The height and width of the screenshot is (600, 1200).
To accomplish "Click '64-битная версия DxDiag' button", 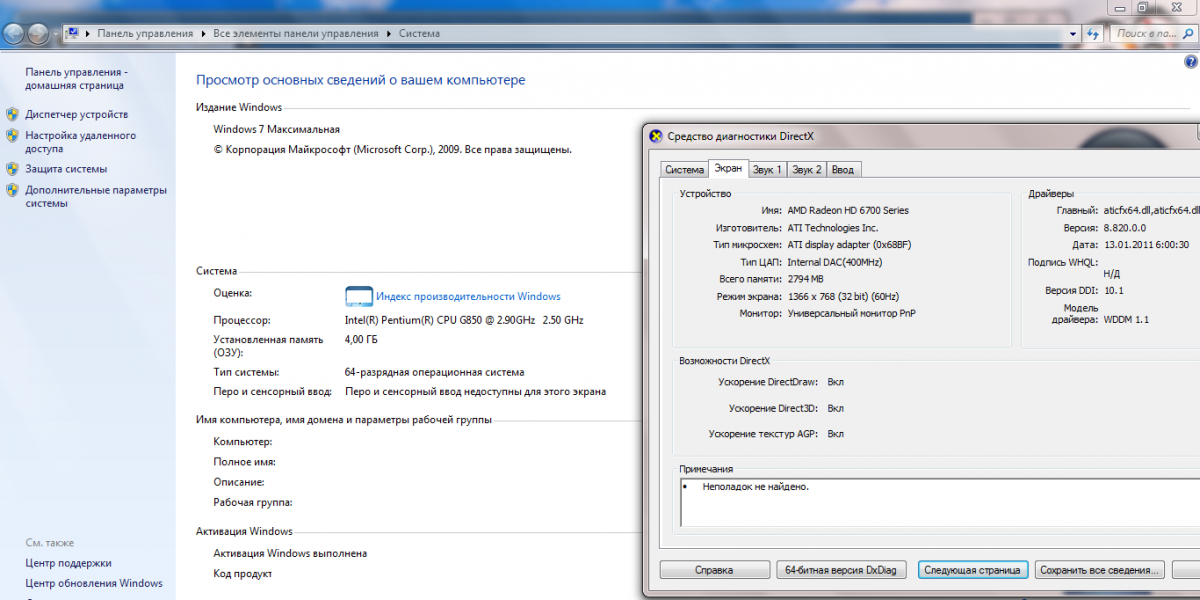I will (842, 570).
